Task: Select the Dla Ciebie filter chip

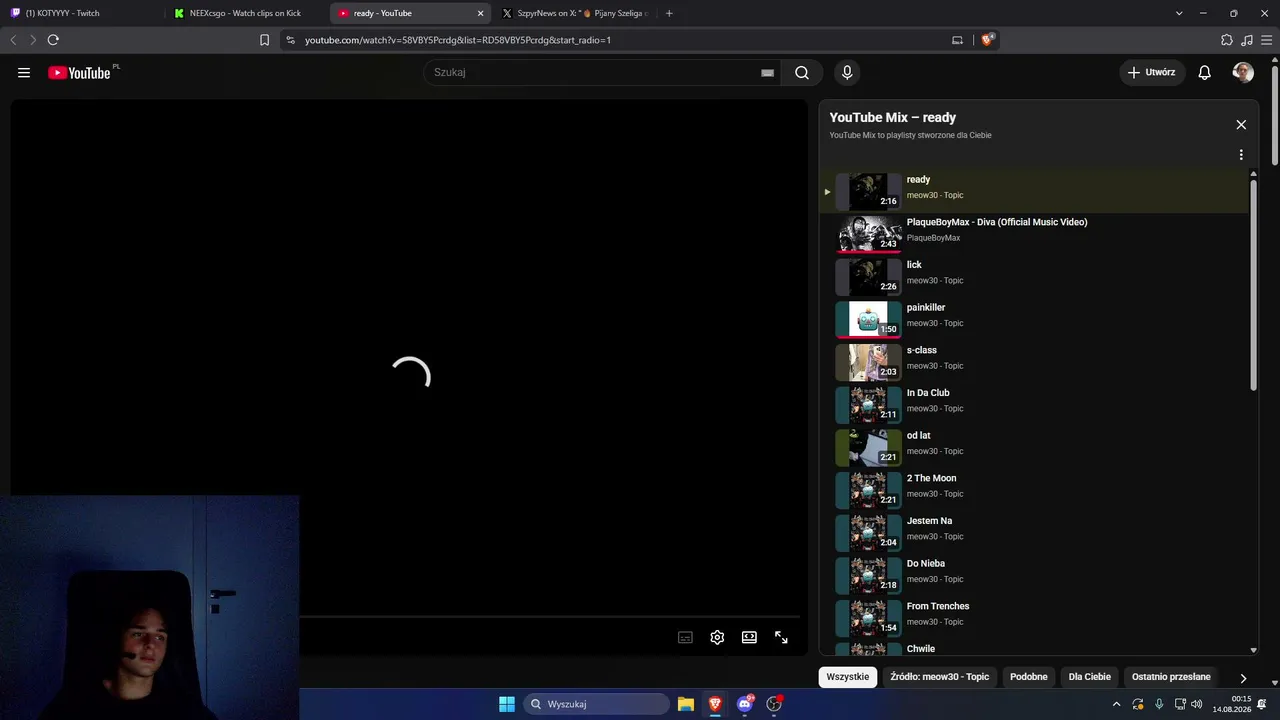Action: [x=1090, y=677]
